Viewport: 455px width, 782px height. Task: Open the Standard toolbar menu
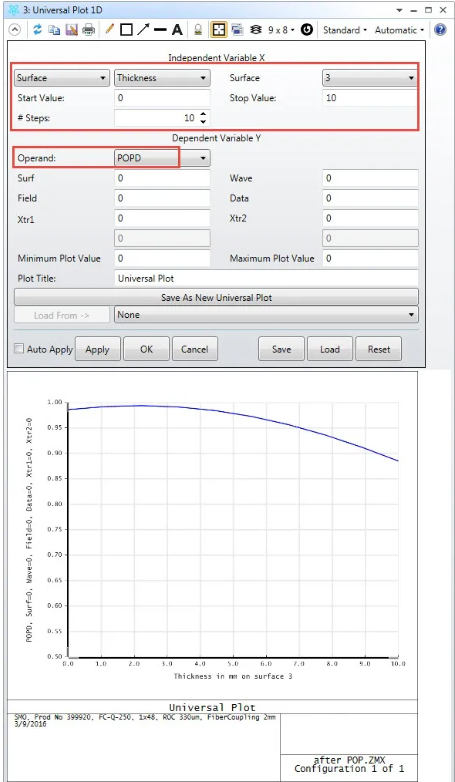point(345,30)
